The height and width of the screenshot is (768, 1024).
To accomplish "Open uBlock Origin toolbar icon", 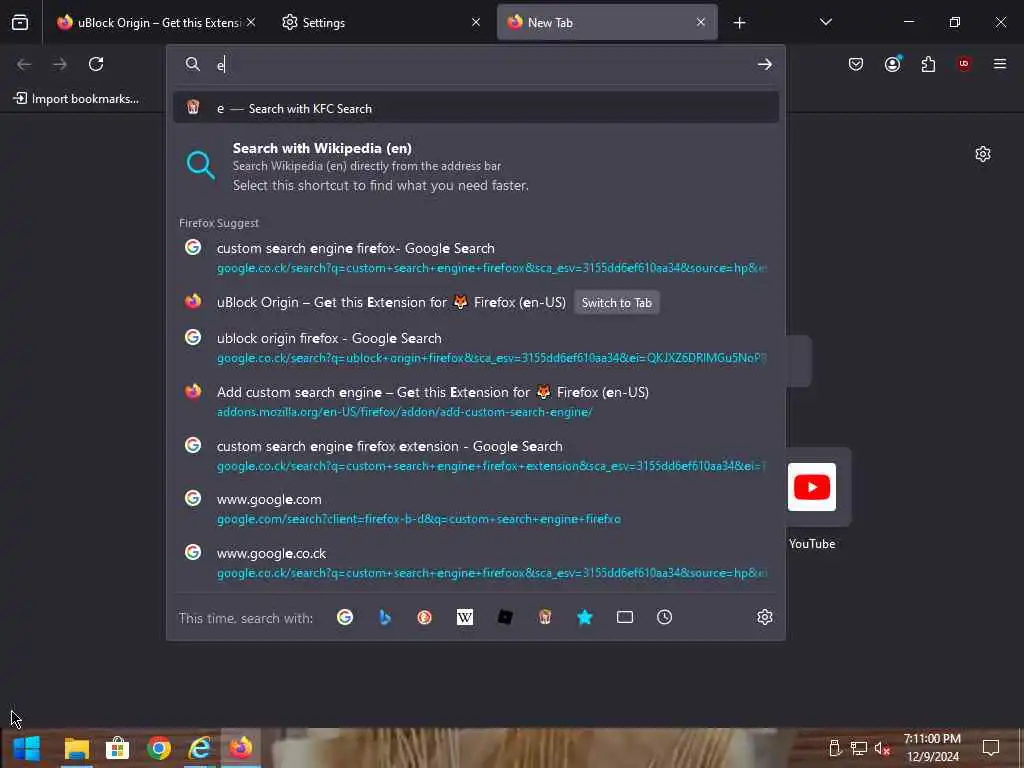I will pos(964,64).
